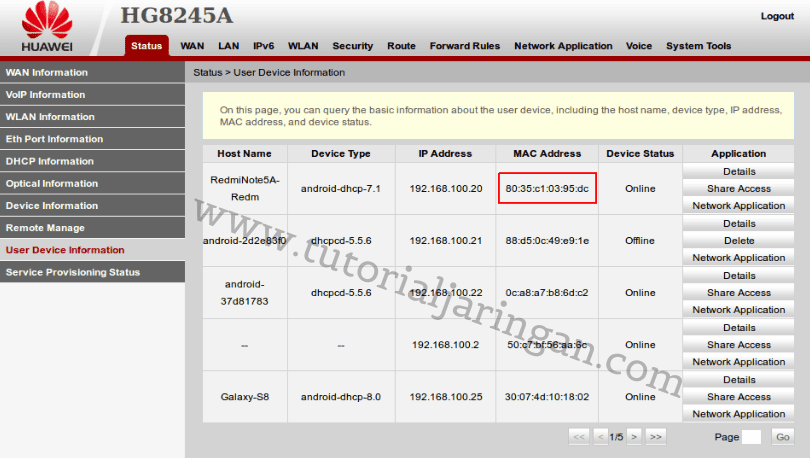The image size is (810, 458).
Task: Go to first page with << button
Action: 579,437
